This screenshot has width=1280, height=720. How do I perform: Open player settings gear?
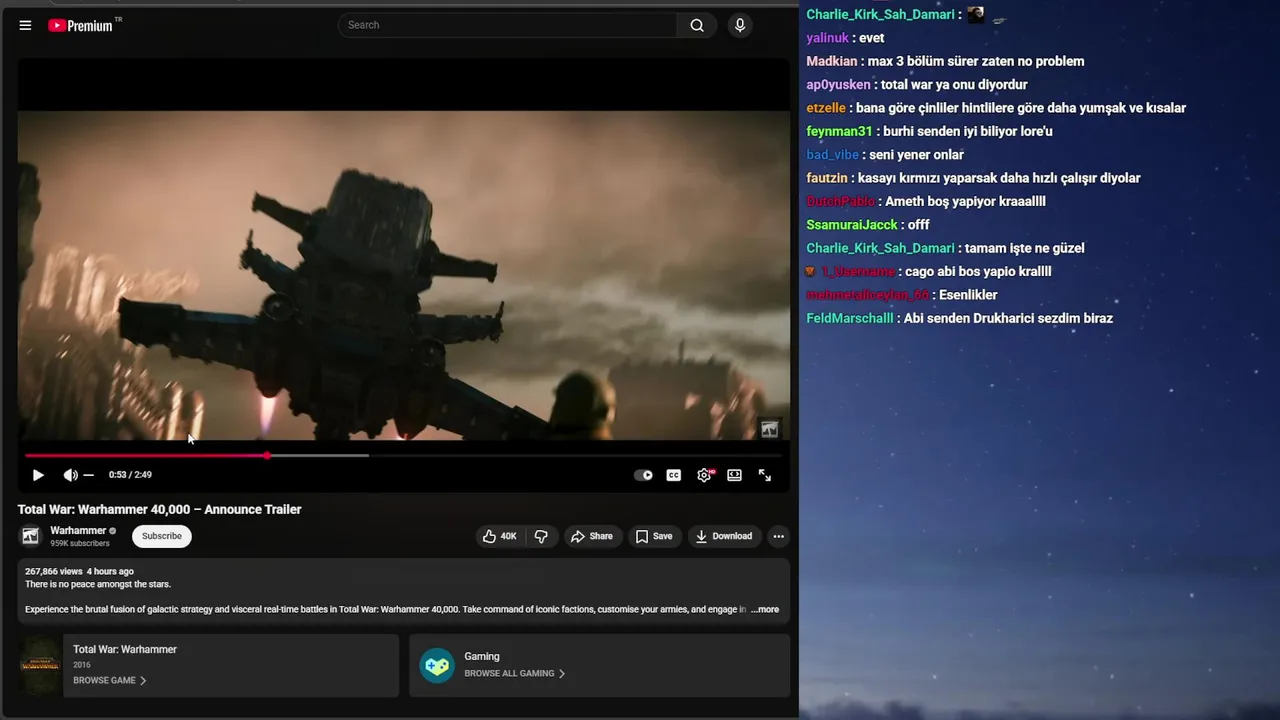705,475
